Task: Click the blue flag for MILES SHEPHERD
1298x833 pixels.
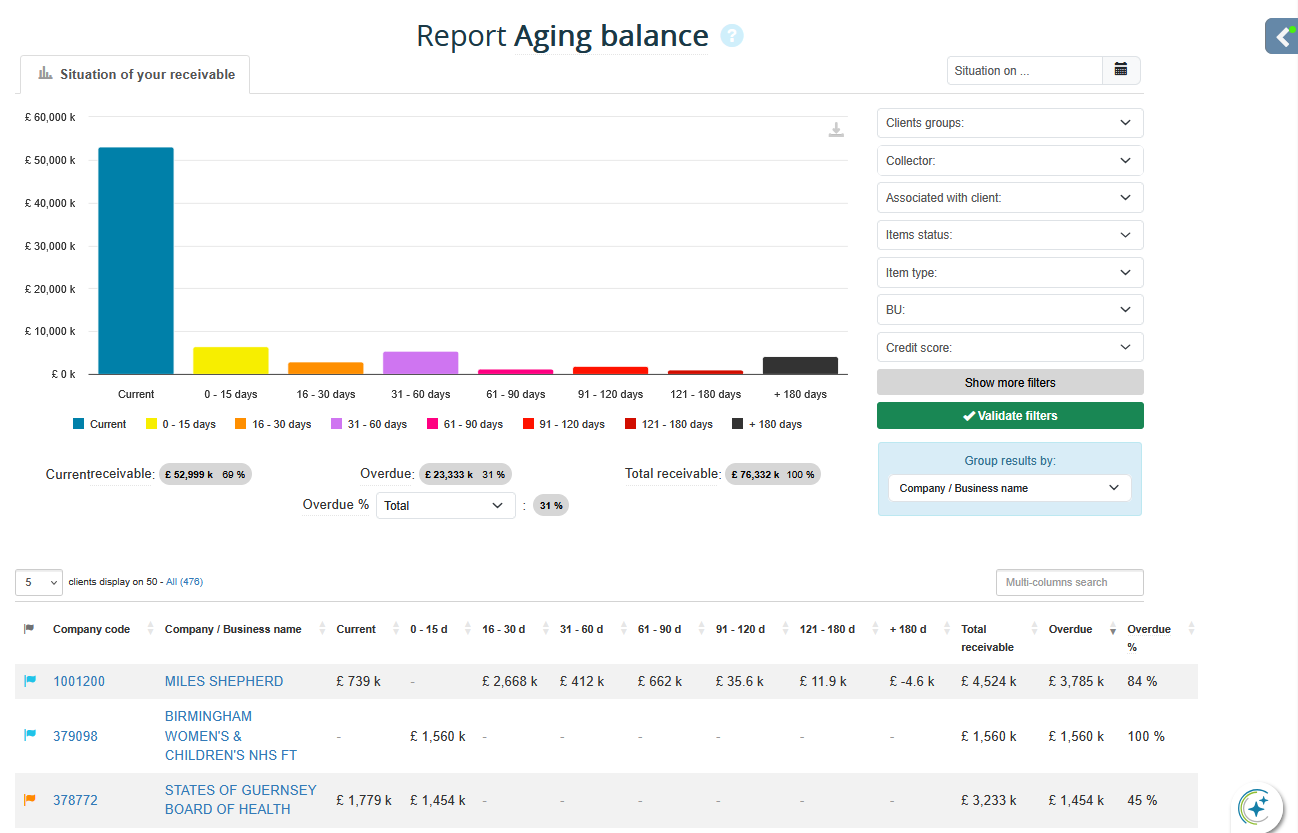Action: pos(30,681)
